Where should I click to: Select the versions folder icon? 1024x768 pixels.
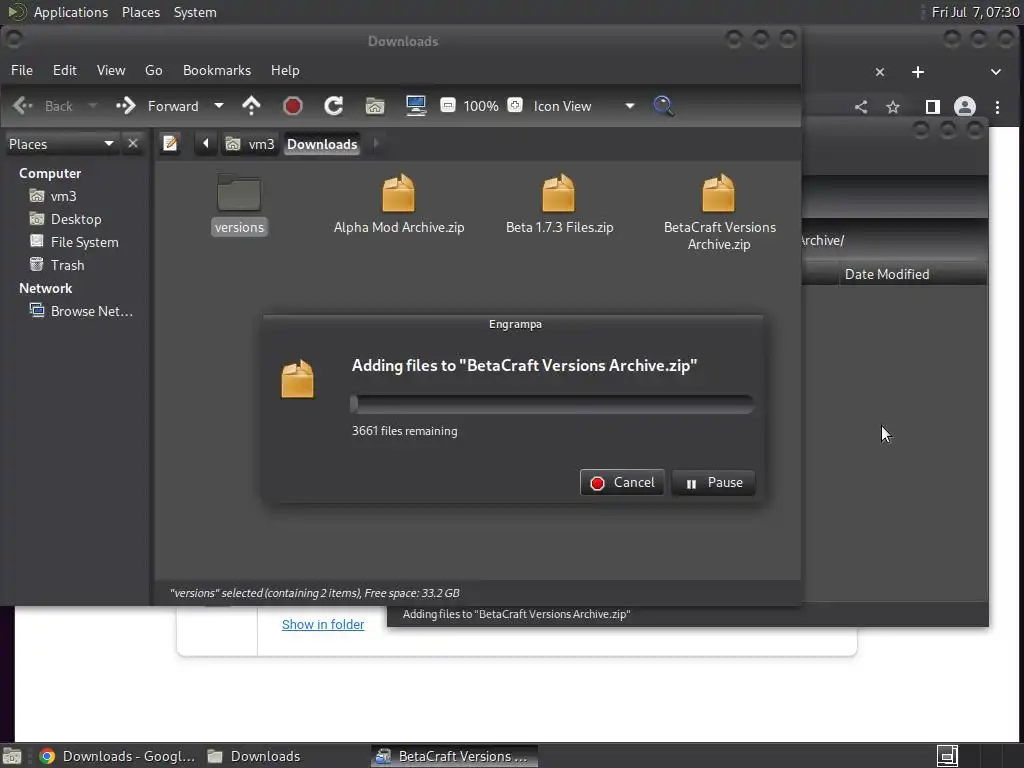pyautogui.click(x=239, y=193)
